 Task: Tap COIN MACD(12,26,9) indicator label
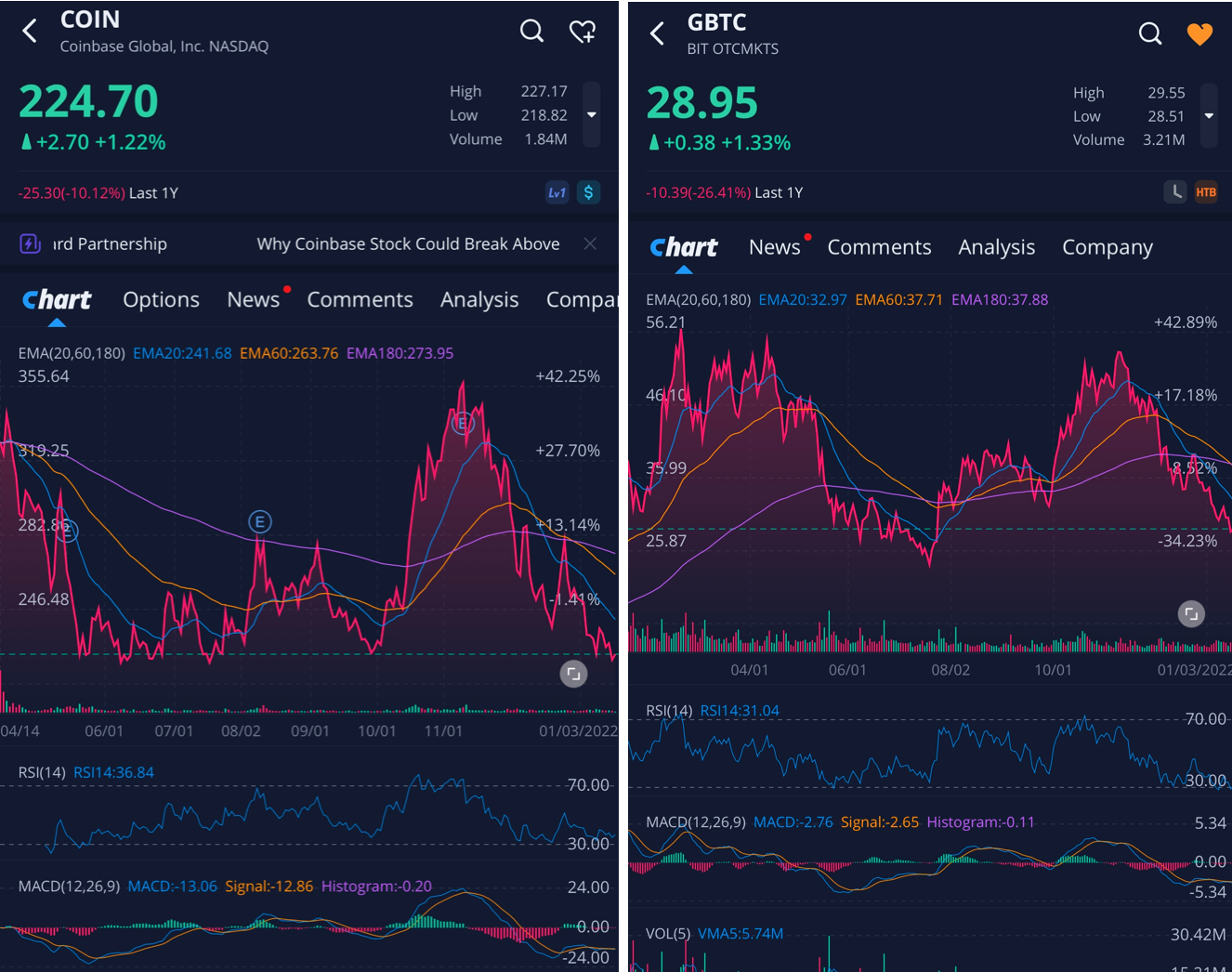[69, 887]
